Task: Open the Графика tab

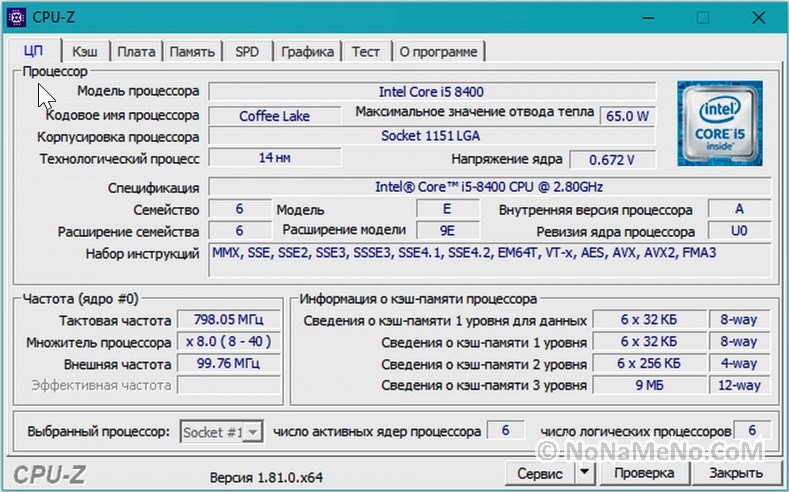Action: click(307, 51)
